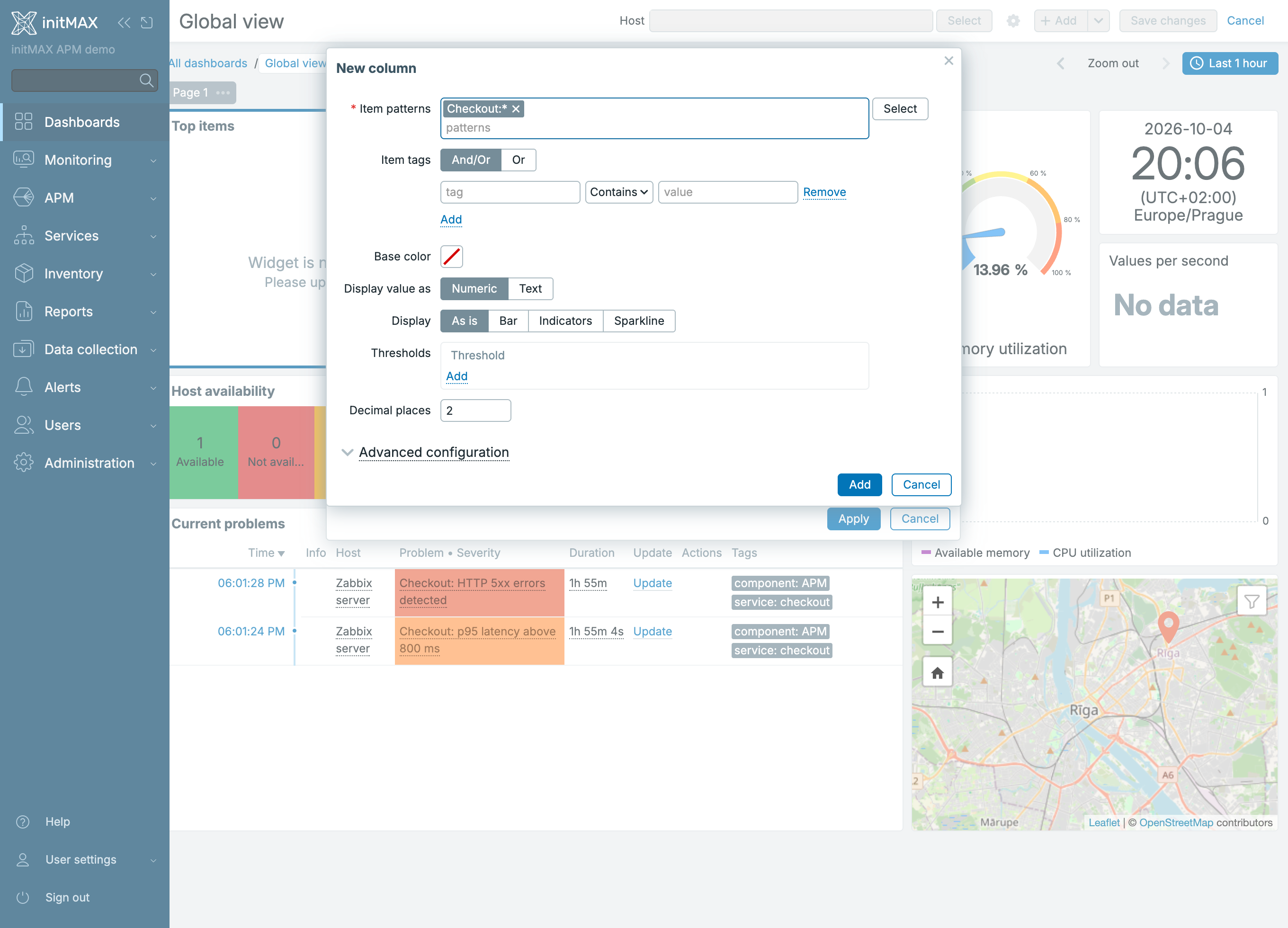Click the User settings person icon

tap(23, 859)
